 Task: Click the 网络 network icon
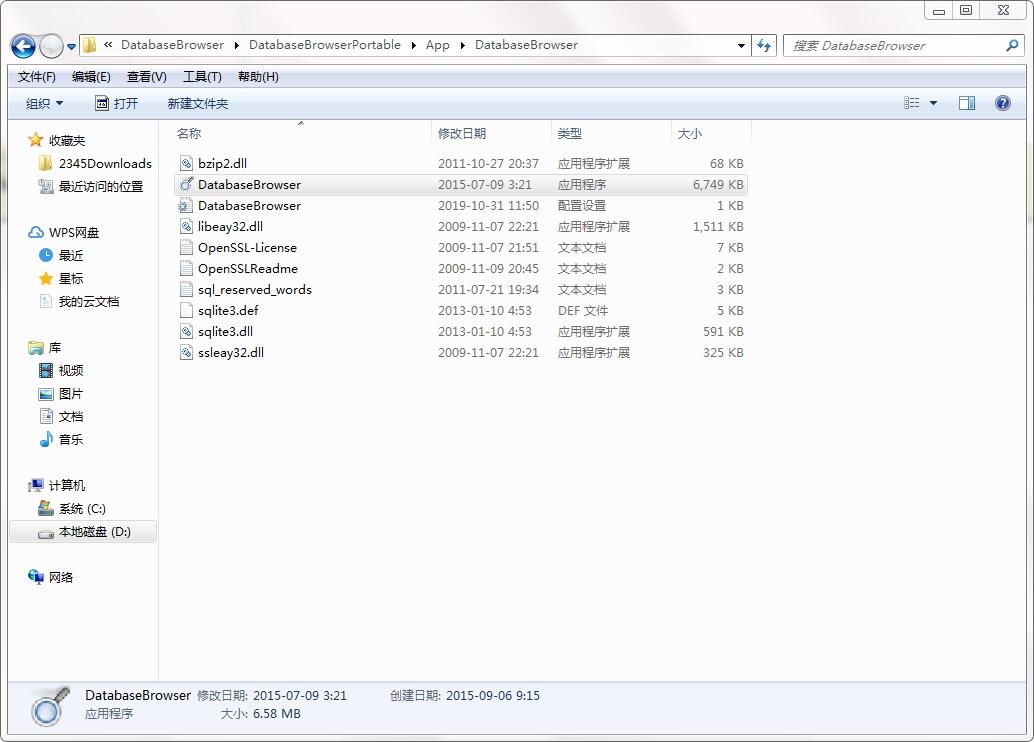(x=36, y=577)
